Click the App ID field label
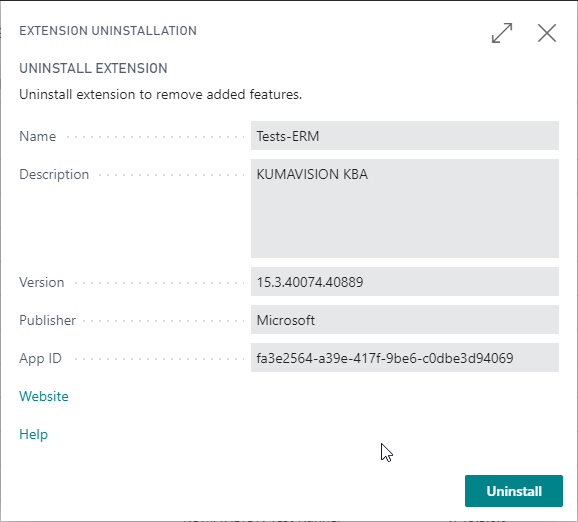 click(x=41, y=358)
